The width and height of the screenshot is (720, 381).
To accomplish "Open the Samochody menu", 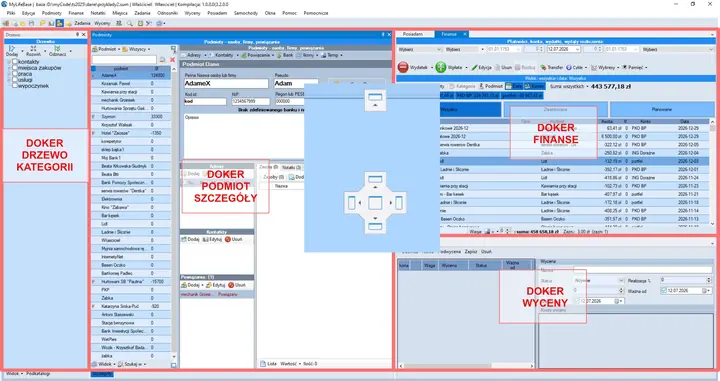I will 246,13.
